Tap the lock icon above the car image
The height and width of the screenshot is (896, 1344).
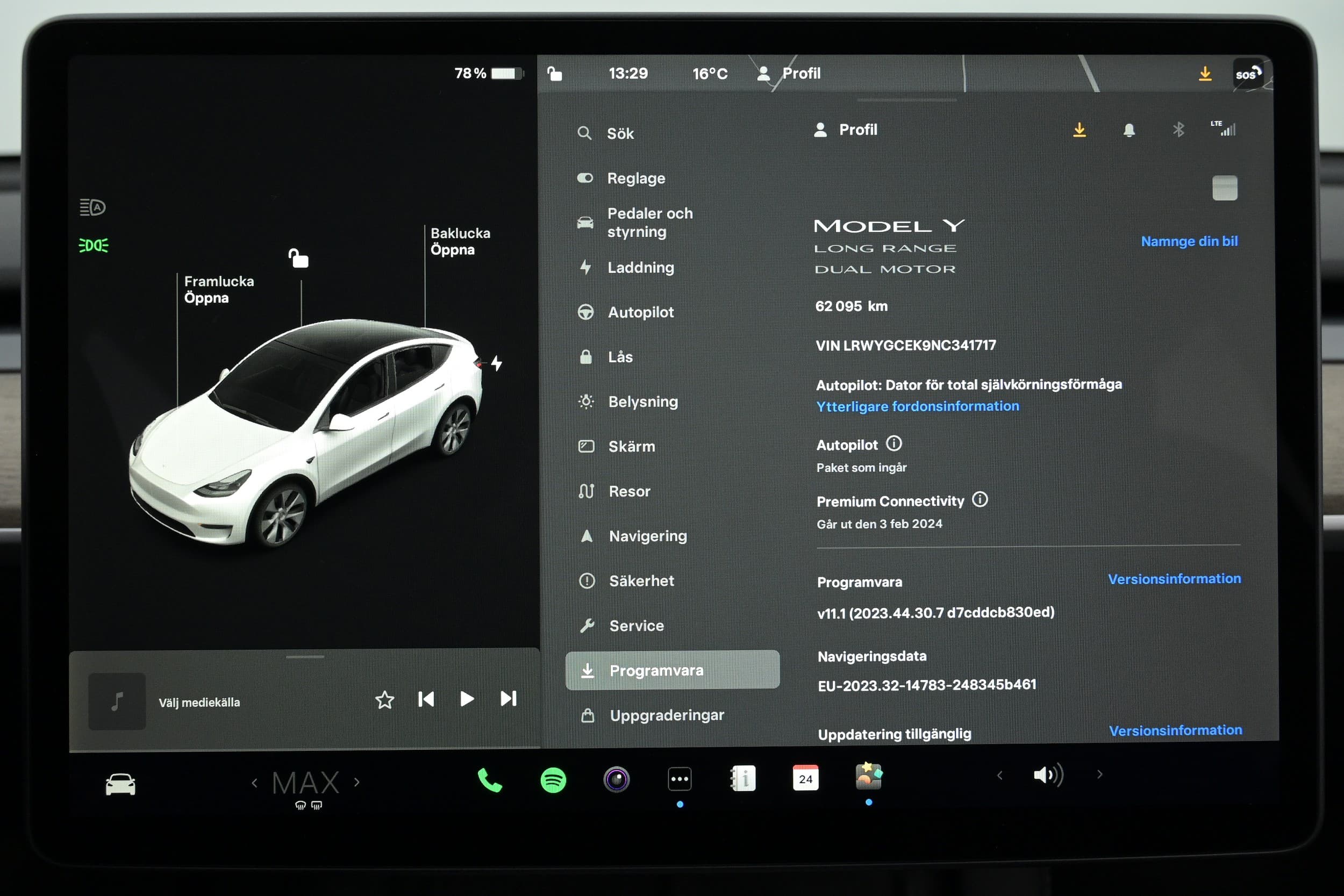point(298,259)
